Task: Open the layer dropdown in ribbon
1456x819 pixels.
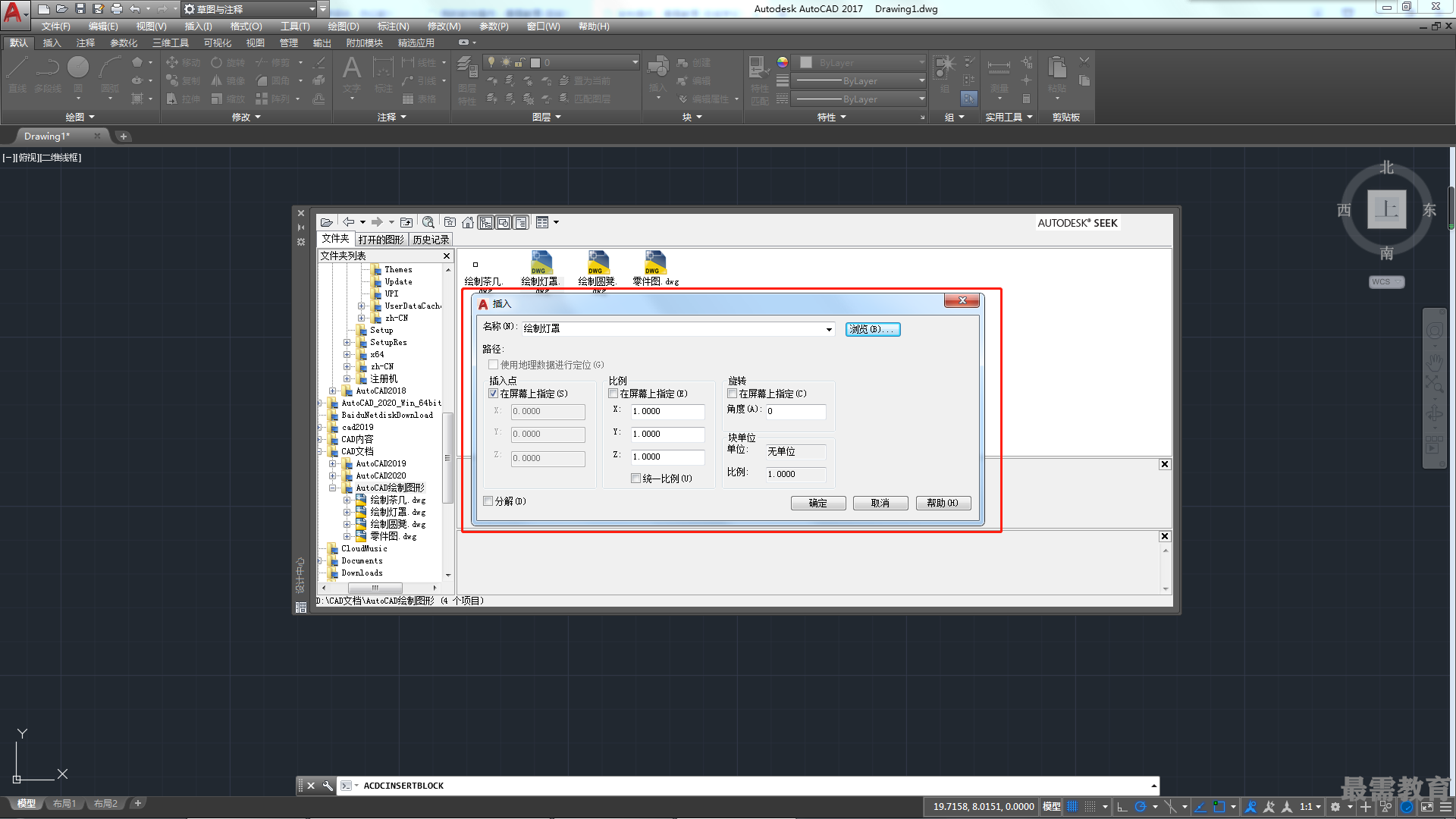Action: [635, 62]
